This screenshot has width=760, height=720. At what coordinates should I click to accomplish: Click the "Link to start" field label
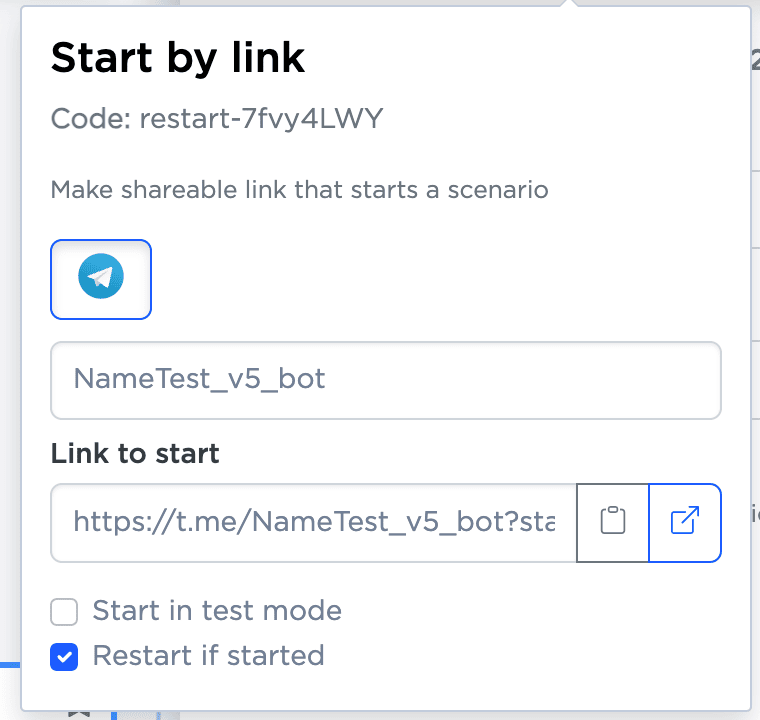point(135,453)
